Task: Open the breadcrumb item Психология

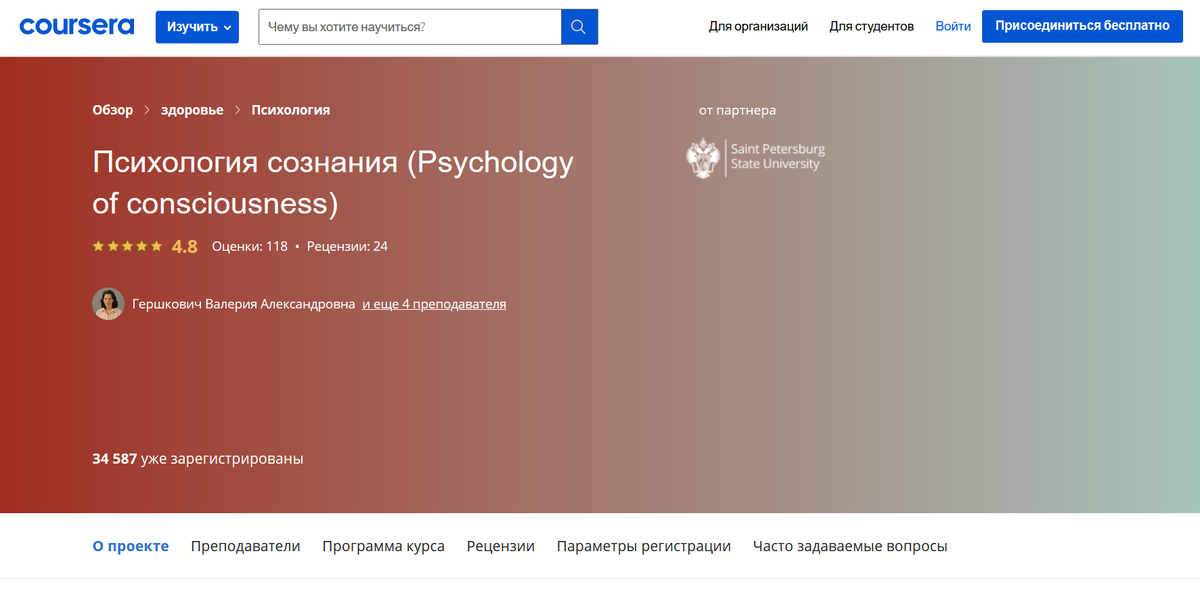Action: pos(290,110)
